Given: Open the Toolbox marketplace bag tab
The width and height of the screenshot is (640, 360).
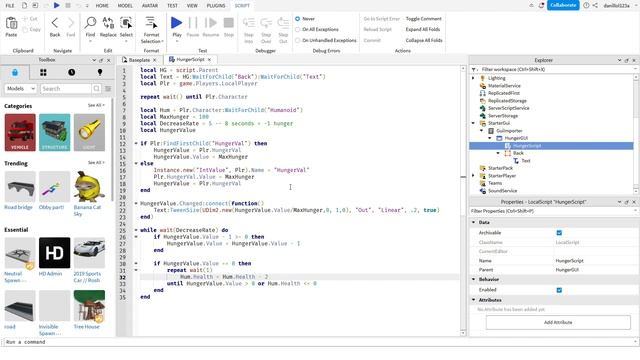Looking at the screenshot, I should 15,73.
